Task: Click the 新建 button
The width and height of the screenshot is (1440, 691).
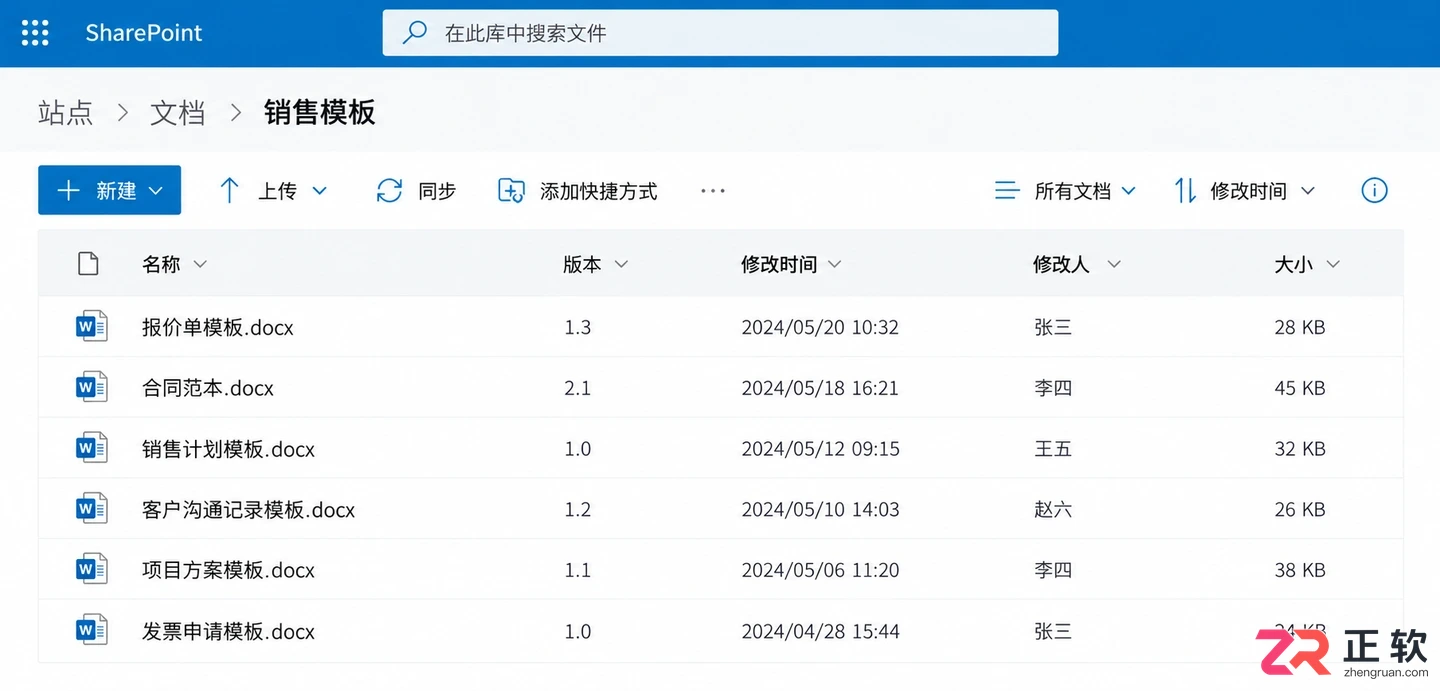Action: pyautogui.click(x=109, y=190)
